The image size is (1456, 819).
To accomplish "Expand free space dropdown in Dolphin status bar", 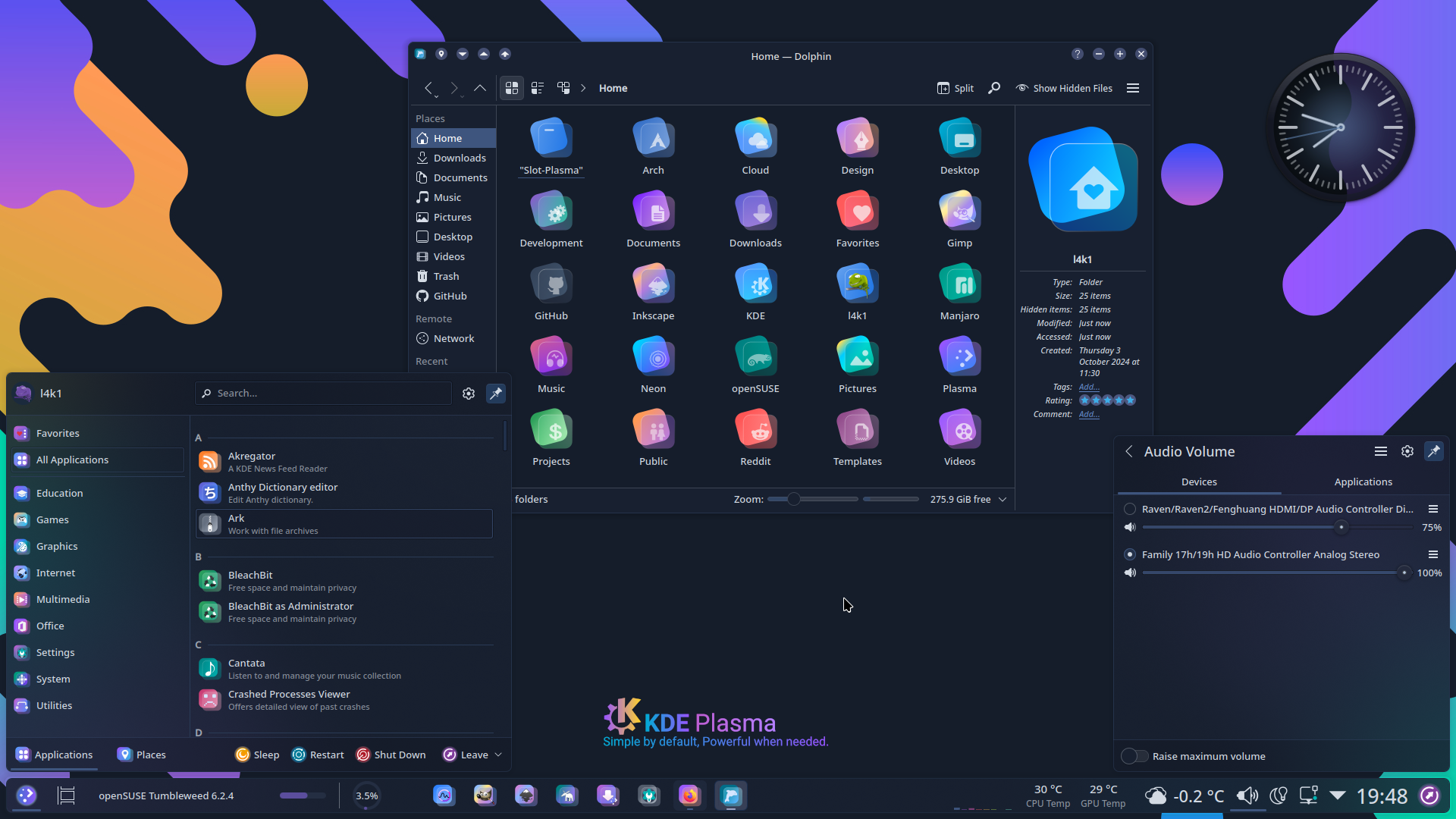I will pos(1003,499).
